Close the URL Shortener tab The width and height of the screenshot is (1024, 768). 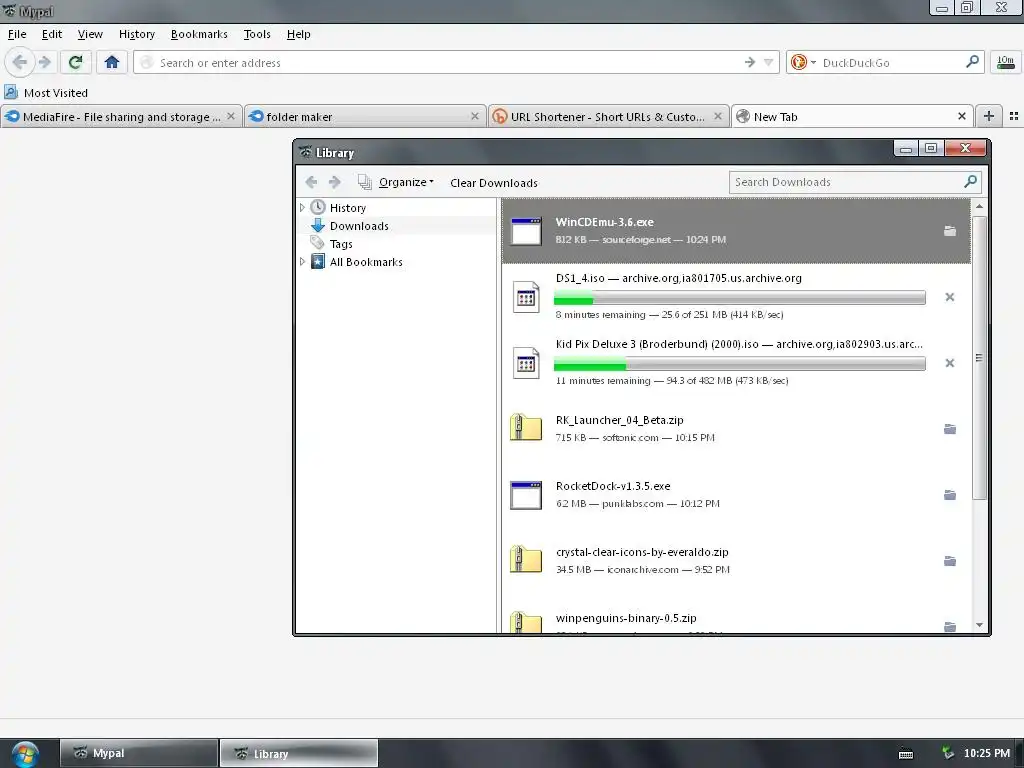point(718,116)
